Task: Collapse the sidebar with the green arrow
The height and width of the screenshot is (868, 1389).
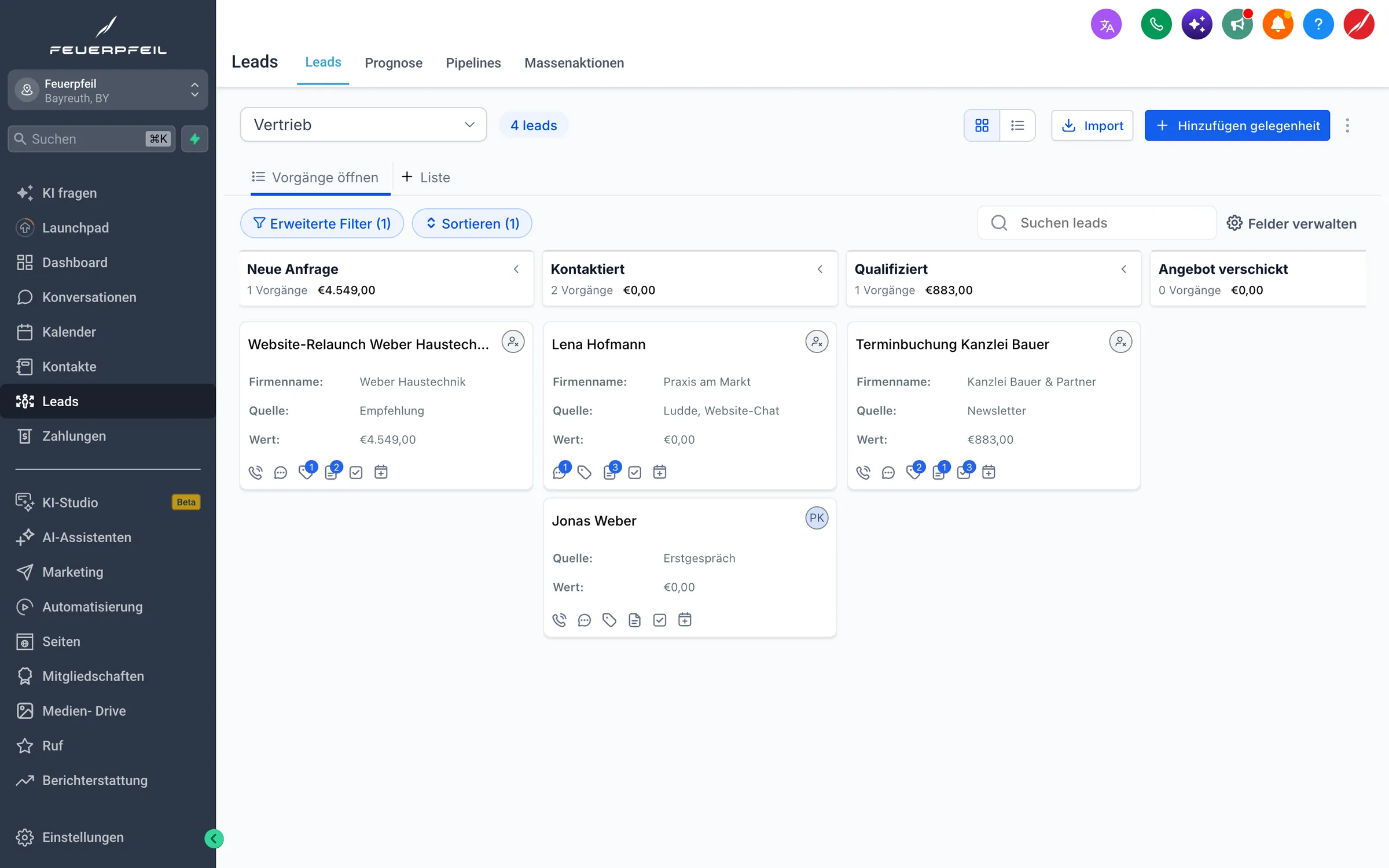Action: (214, 838)
